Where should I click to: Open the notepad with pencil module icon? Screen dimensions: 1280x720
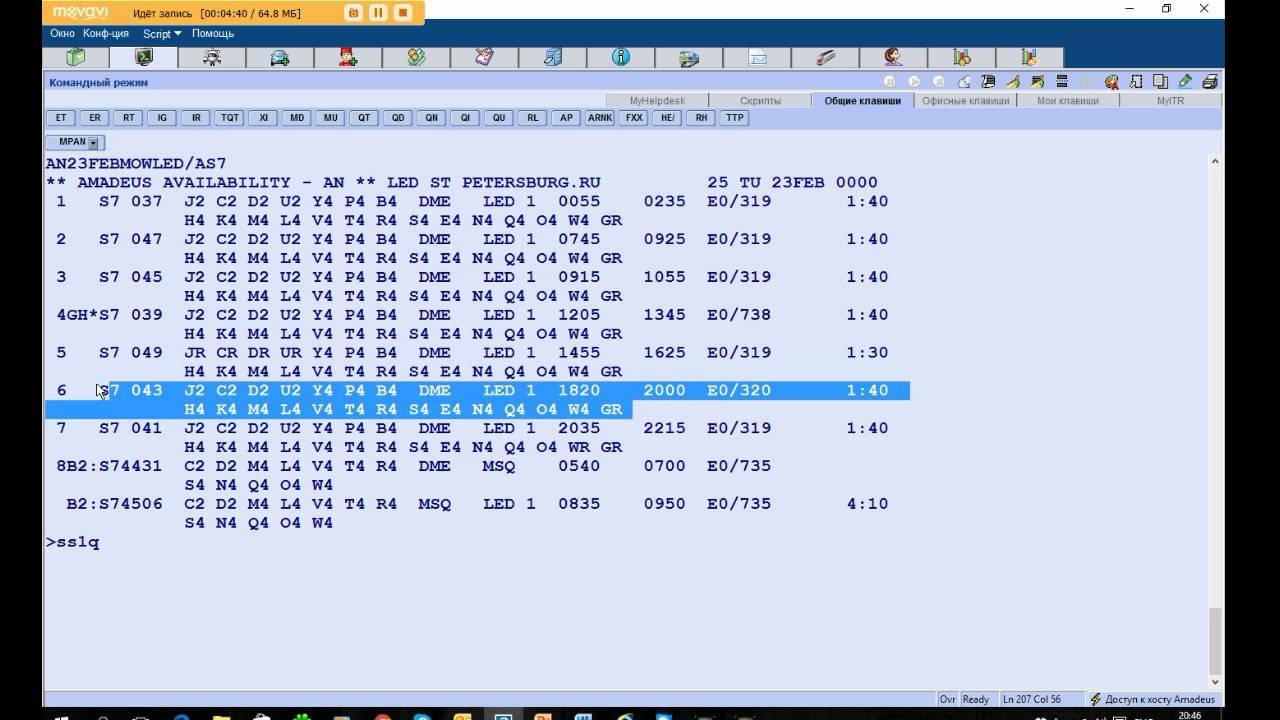click(484, 58)
